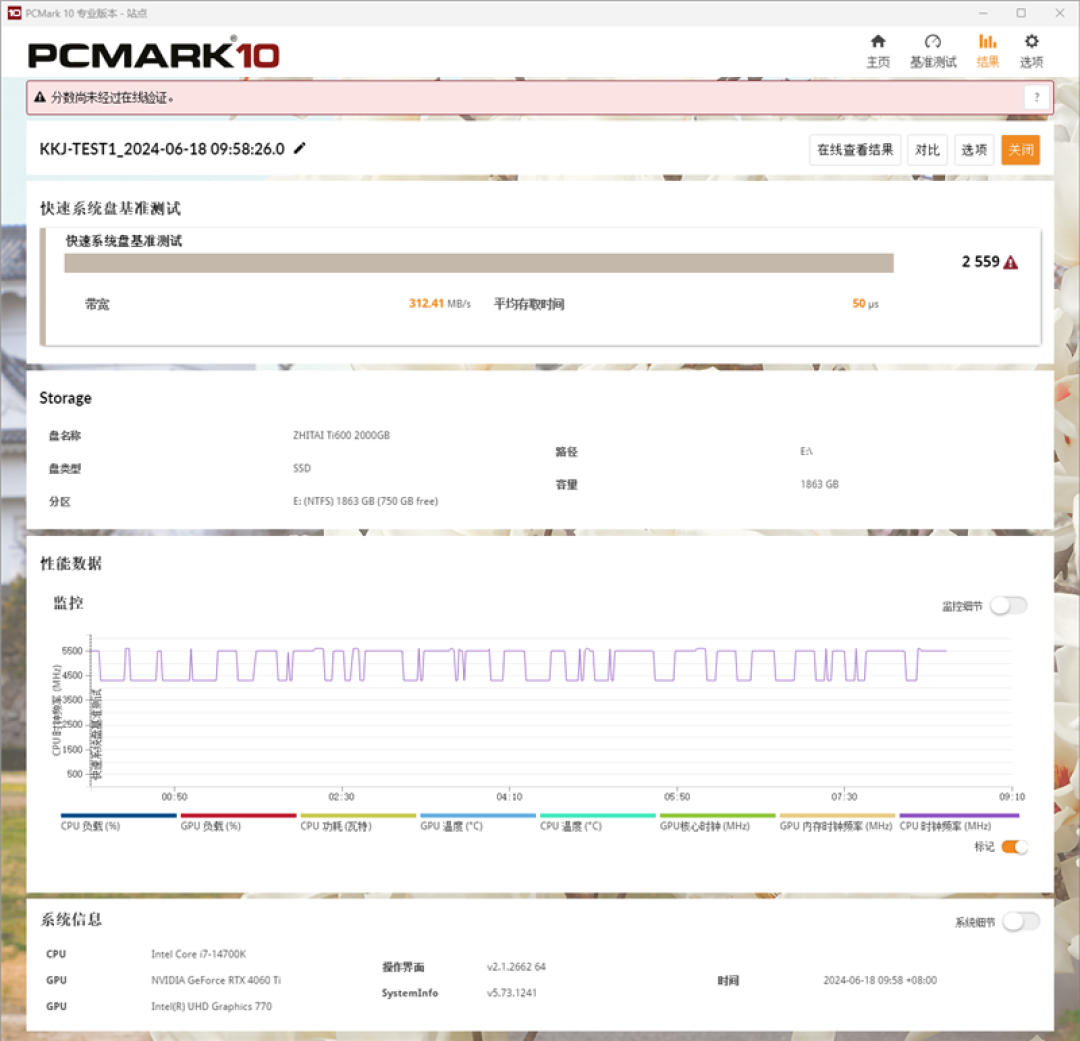Screen dimensions: 1080x1041
Task: Maximize the PCMark 10 window
Action: click(x=1021, y=13)
